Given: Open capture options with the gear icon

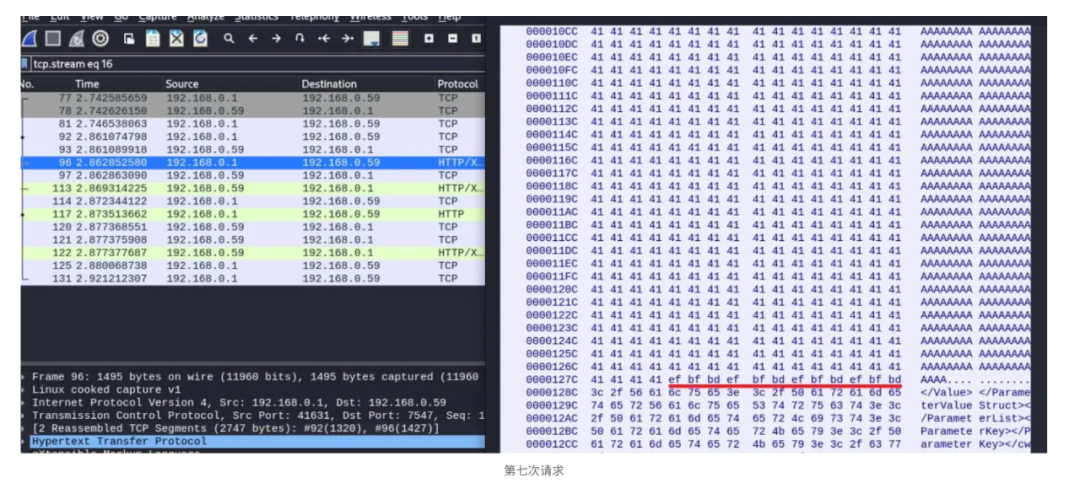Looking at the screenshot, I should pos(101,39).
